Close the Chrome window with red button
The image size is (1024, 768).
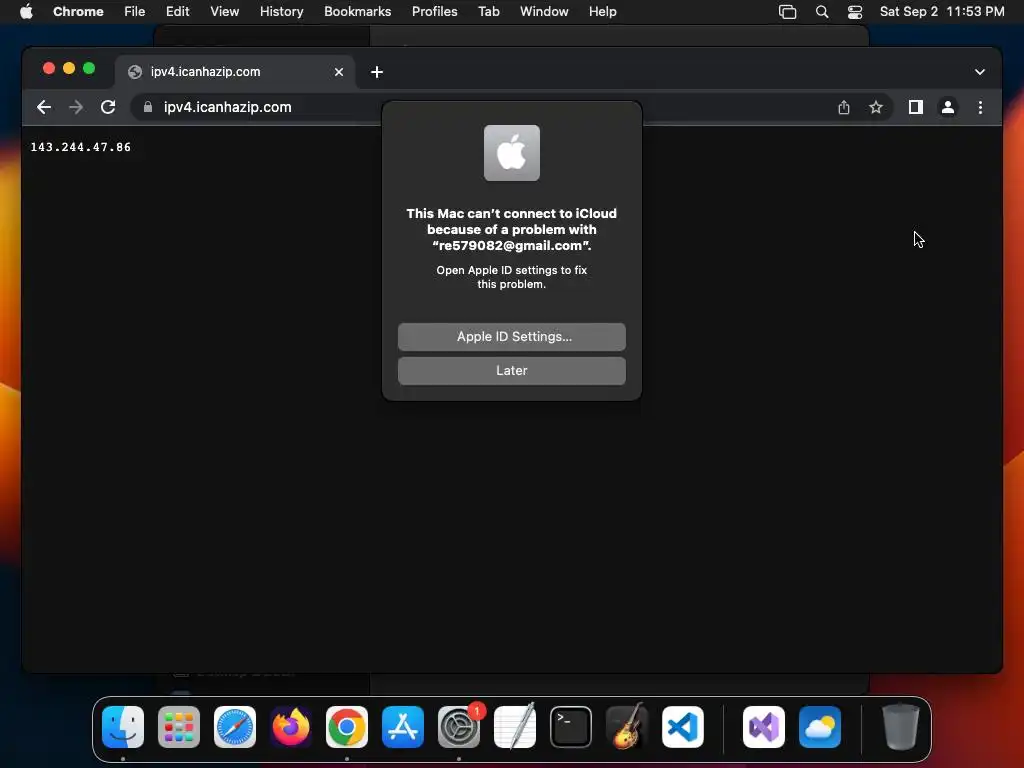click(48, 68)
